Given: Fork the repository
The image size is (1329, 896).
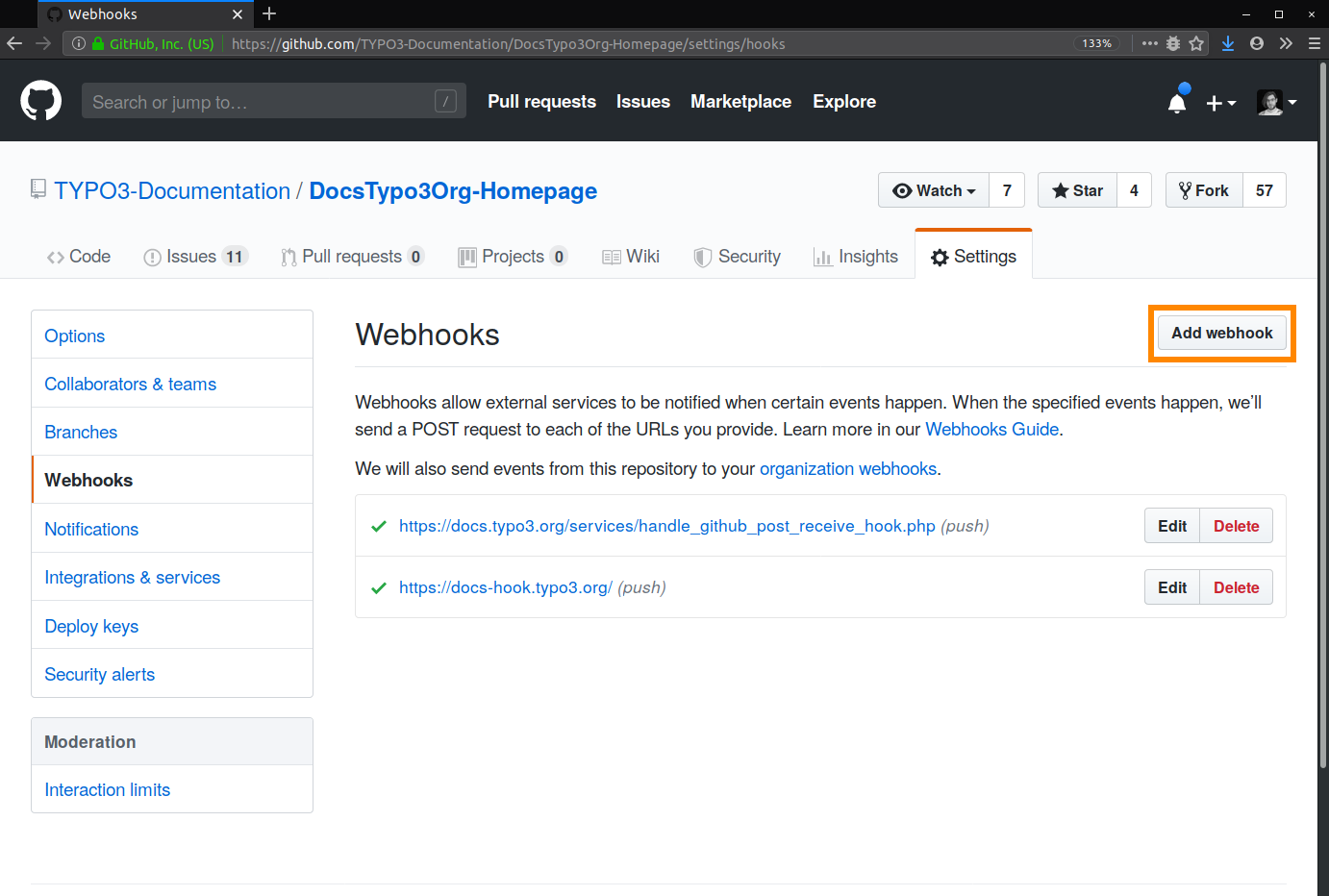Looking at the screenshot, I should coord(1204,190).
